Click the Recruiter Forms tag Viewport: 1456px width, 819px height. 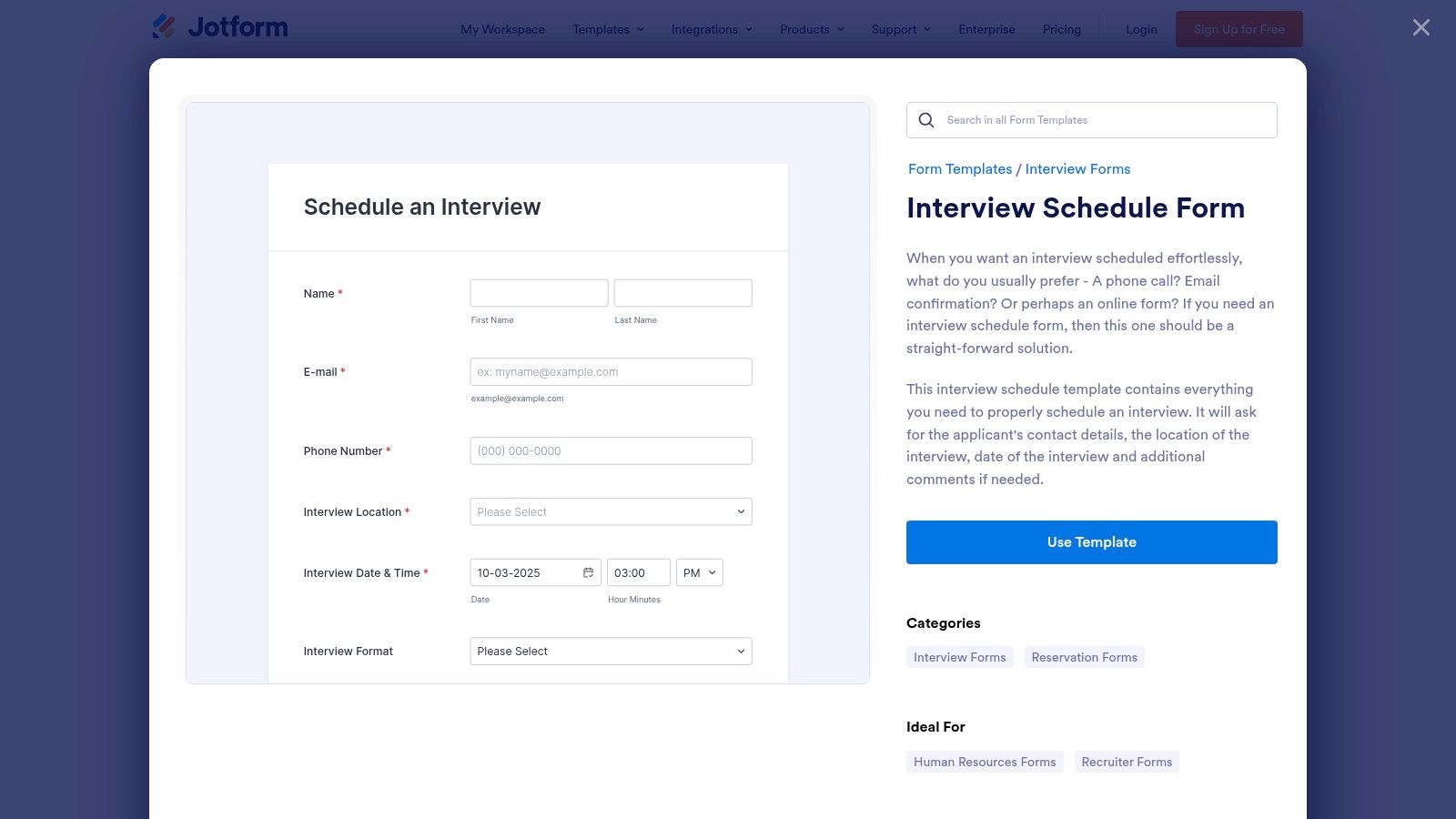point(1127,762)
